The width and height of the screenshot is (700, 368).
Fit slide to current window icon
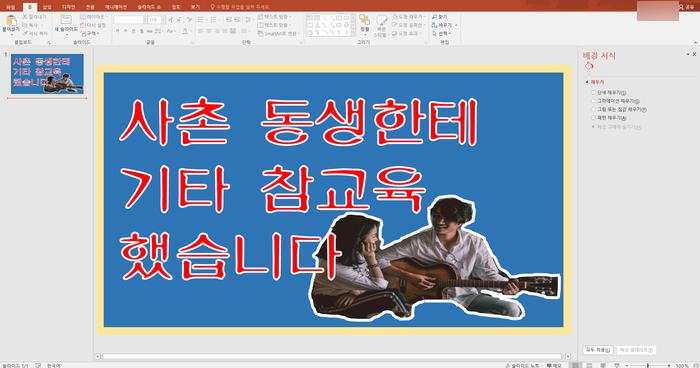(x=696, y=365)
